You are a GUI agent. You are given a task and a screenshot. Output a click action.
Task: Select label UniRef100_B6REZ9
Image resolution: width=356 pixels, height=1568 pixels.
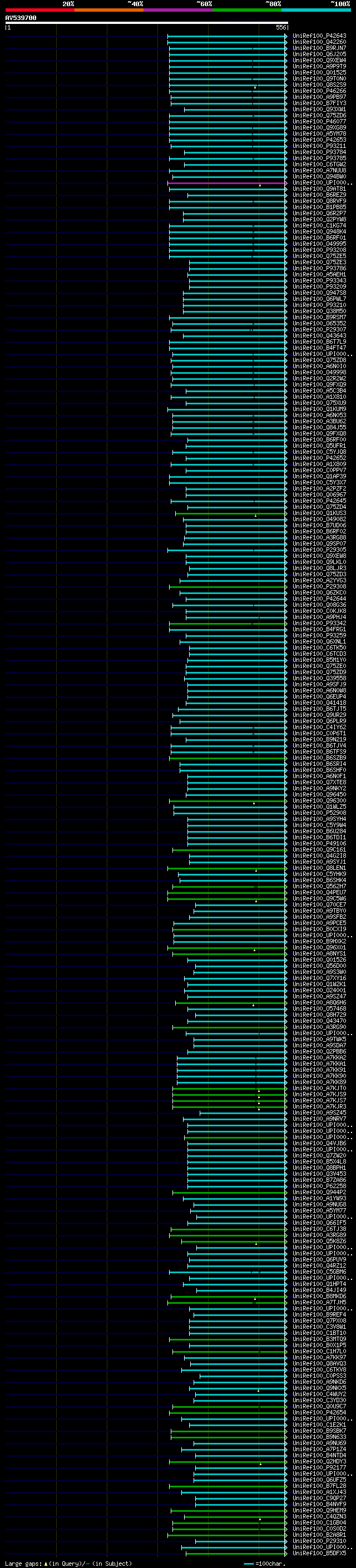(x=319, y=195)
